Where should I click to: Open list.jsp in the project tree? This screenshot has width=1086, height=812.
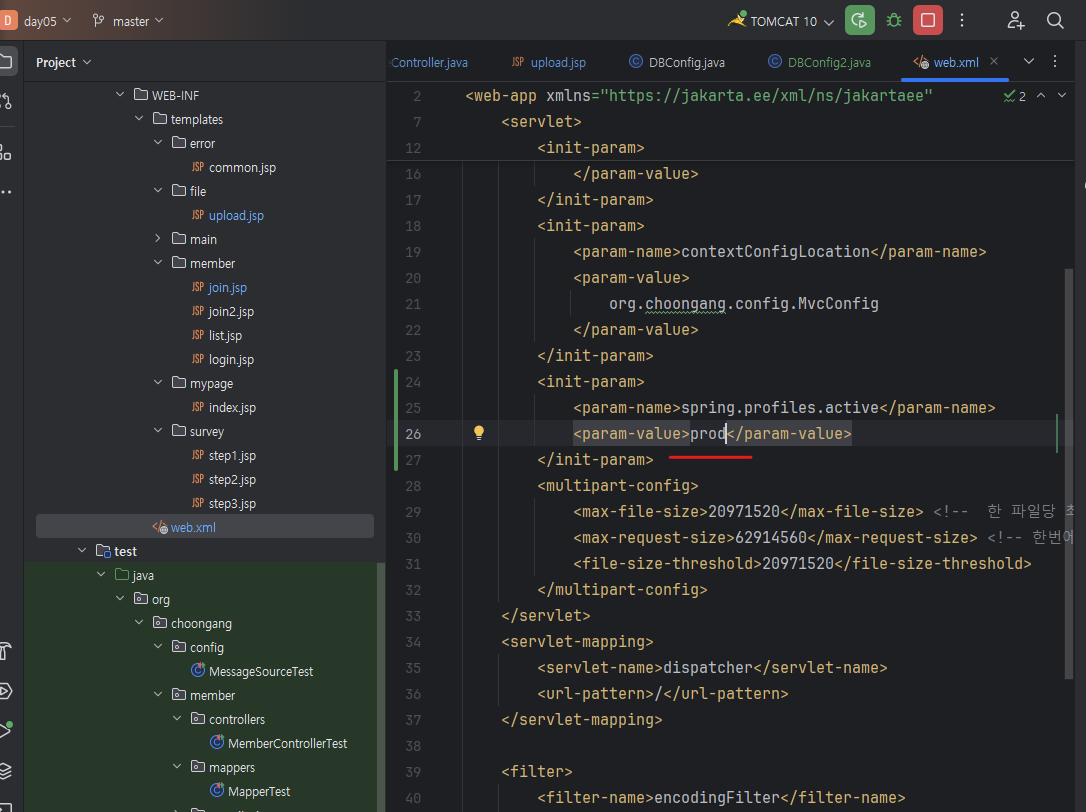coord(225,335)
